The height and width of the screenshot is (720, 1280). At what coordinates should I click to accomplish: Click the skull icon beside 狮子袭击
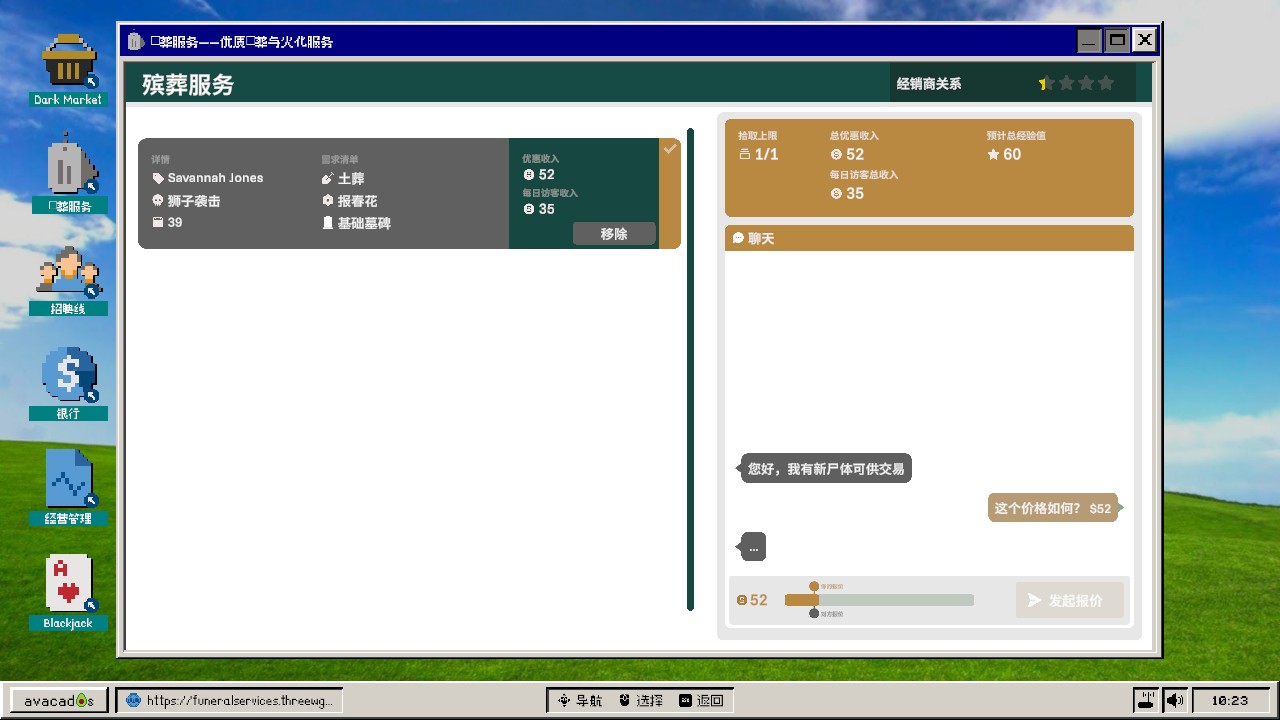[157, 200]
